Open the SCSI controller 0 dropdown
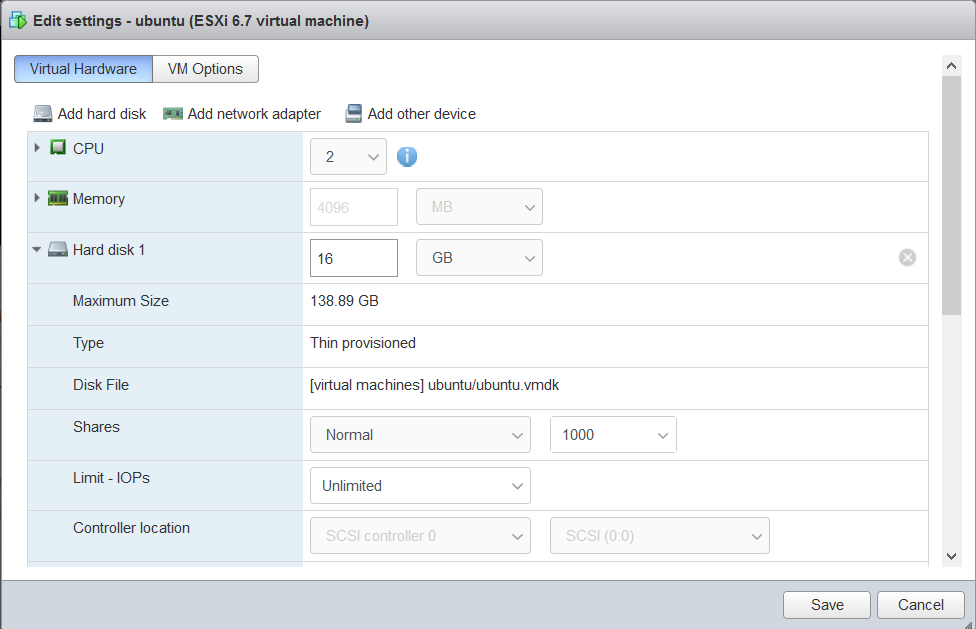976x629 pixels. coord(420,536)
